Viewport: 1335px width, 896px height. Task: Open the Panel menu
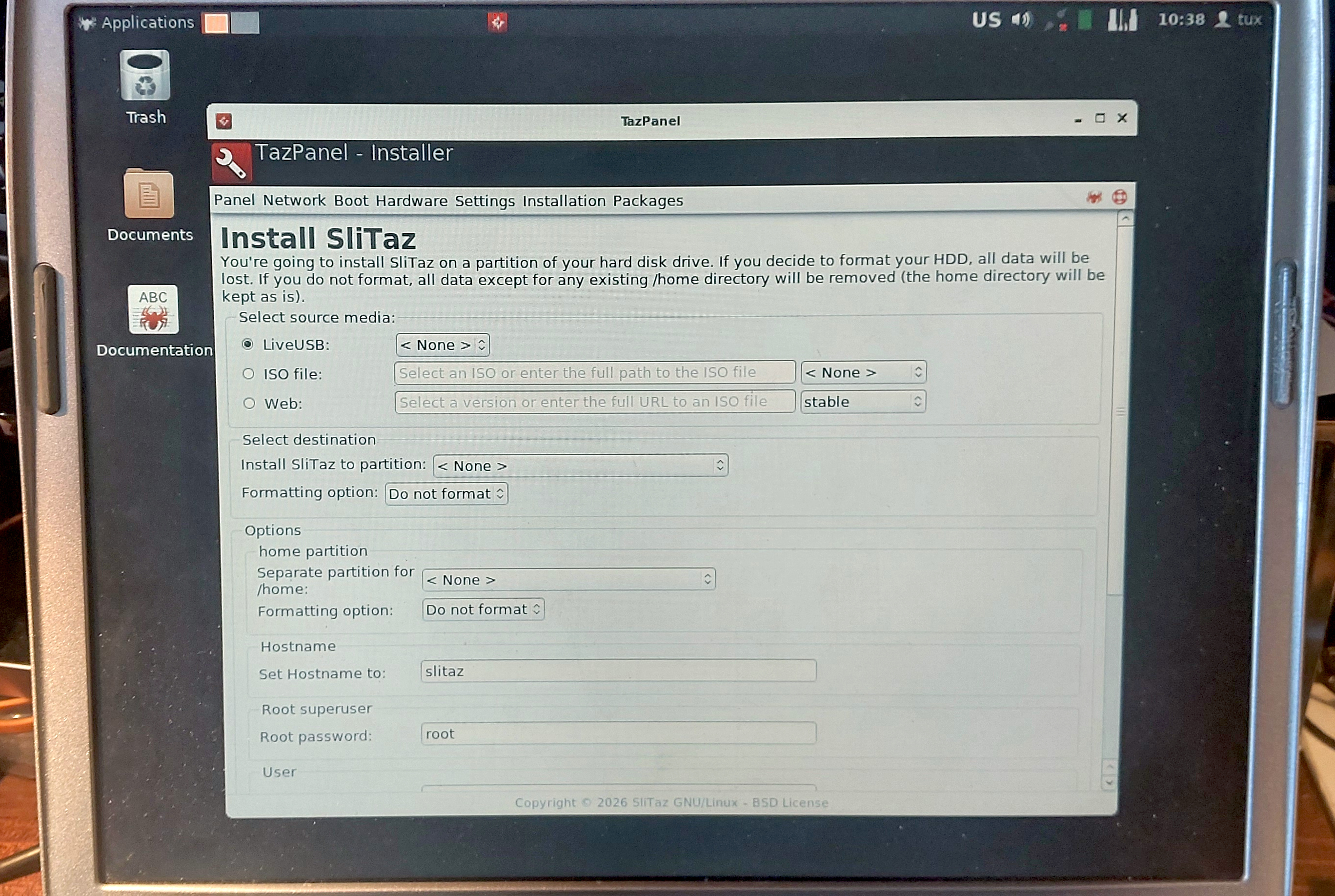(x=234, y=200)
